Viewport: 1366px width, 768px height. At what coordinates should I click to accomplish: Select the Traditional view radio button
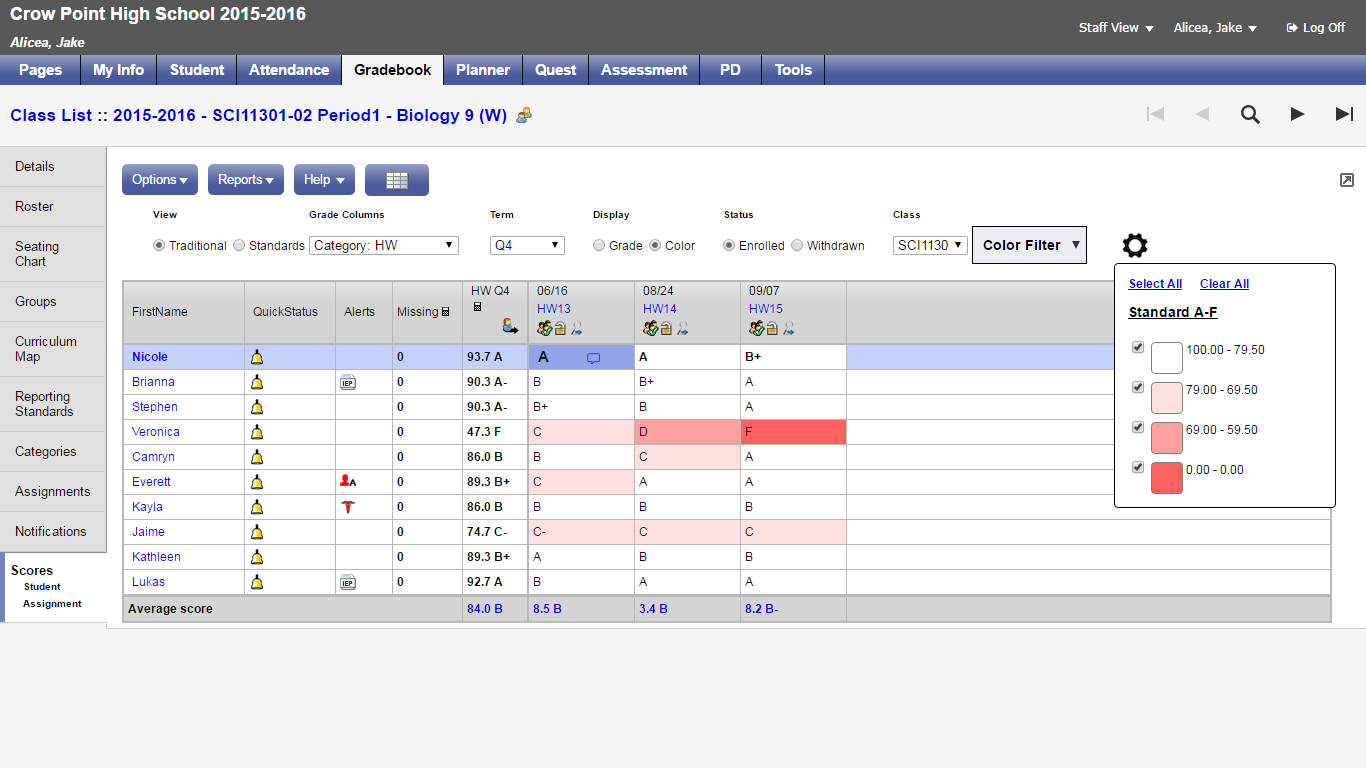coord(159,245)
